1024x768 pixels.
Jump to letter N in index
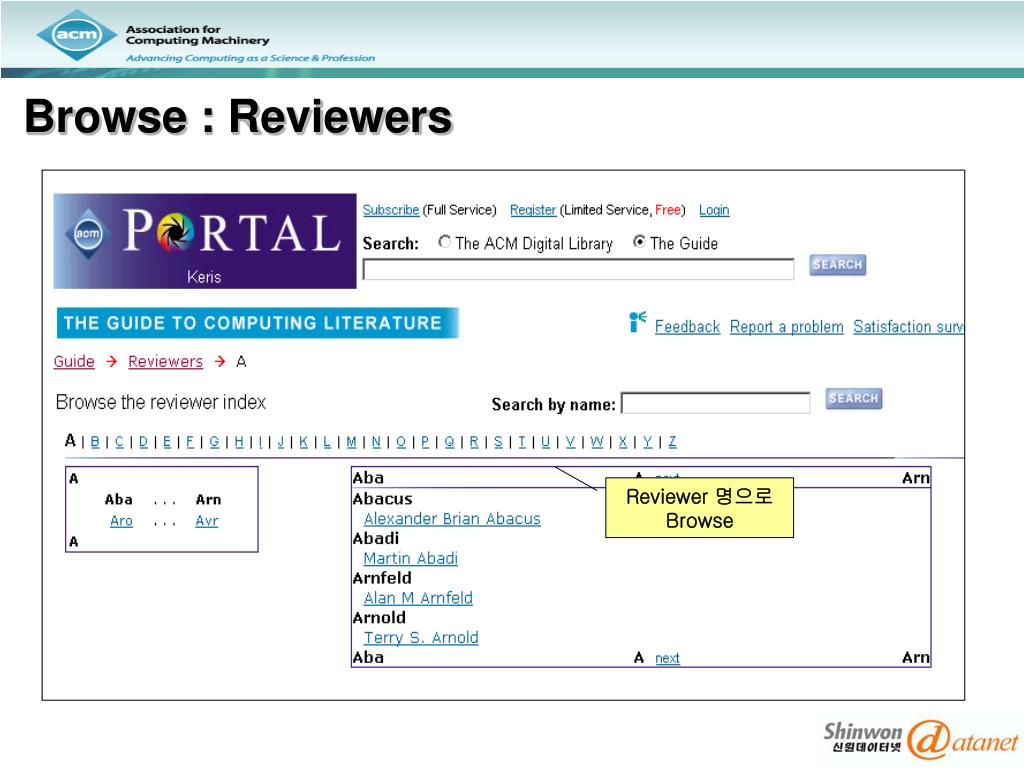[376, 442]
